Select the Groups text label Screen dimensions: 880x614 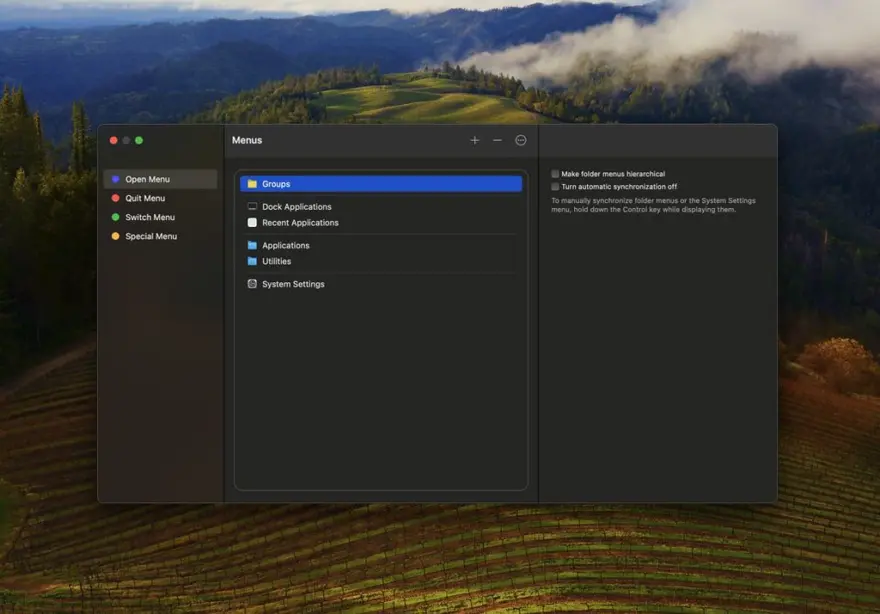[276, 184]
